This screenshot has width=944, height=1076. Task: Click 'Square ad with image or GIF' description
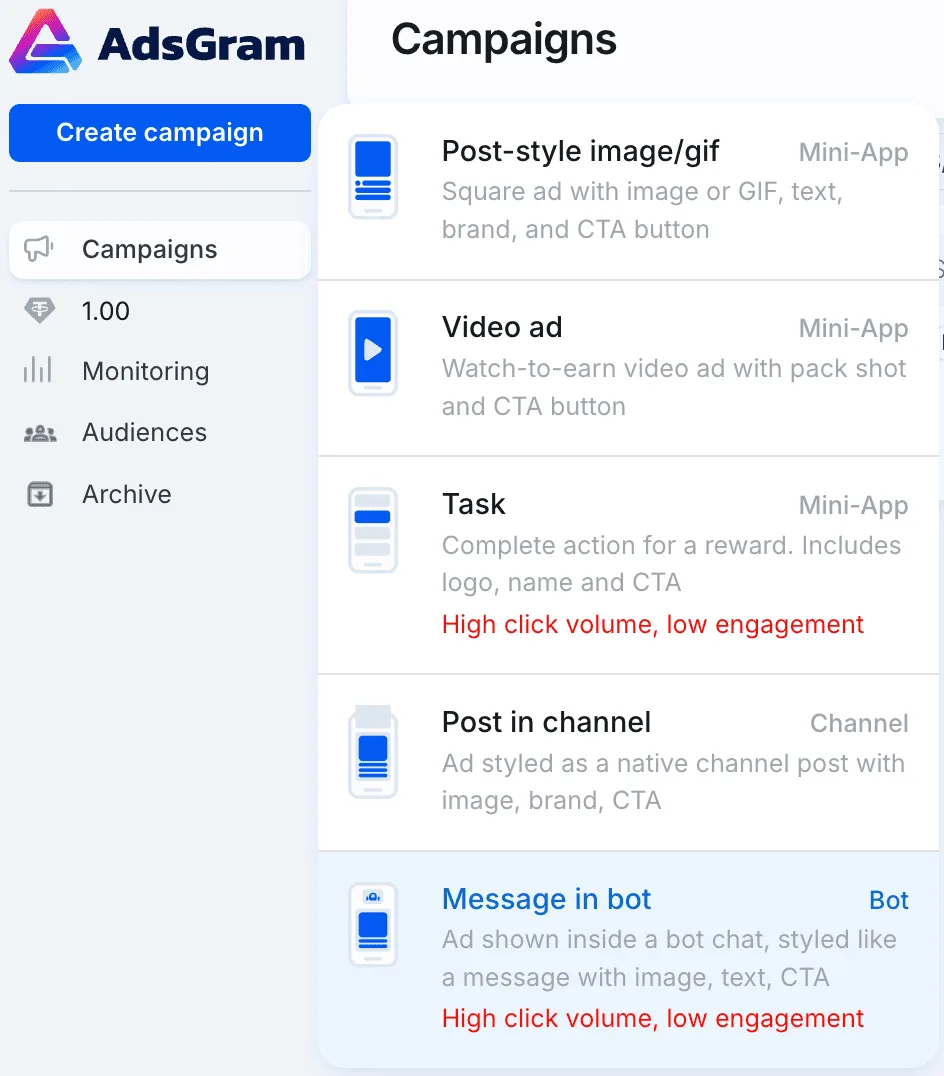[x=642, y=210]
